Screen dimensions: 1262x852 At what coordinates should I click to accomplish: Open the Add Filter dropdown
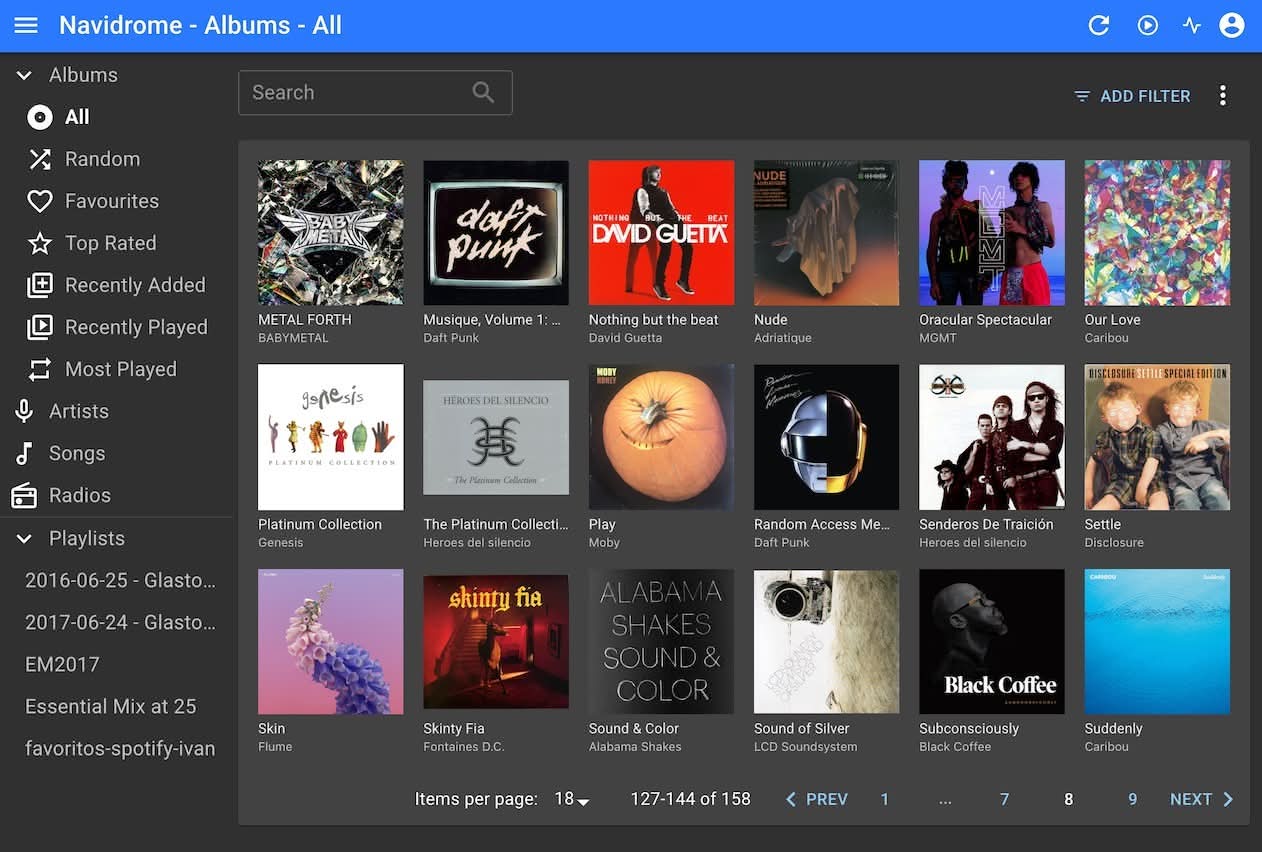[x=1132, y=96]
